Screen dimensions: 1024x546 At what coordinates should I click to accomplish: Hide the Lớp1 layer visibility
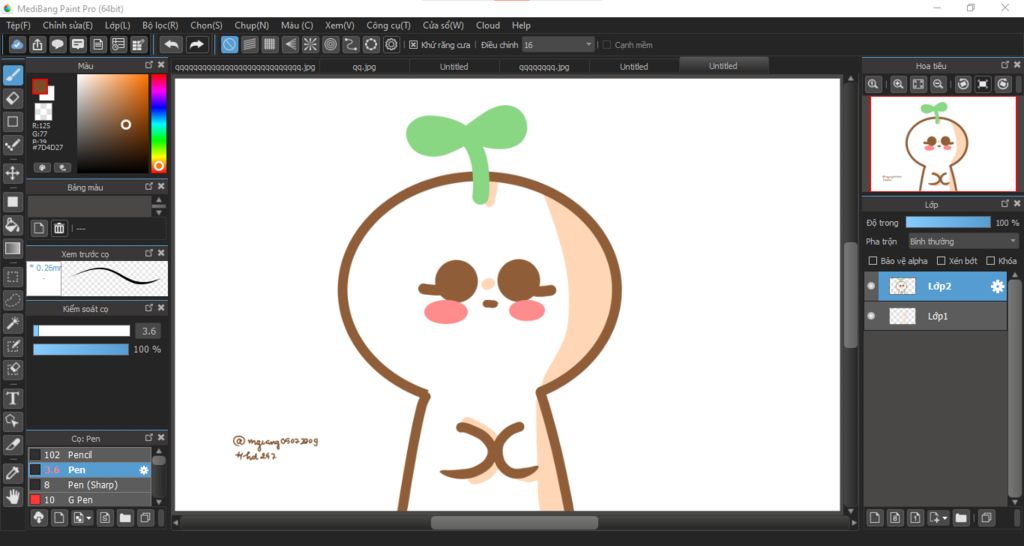[x=871, y=316]
